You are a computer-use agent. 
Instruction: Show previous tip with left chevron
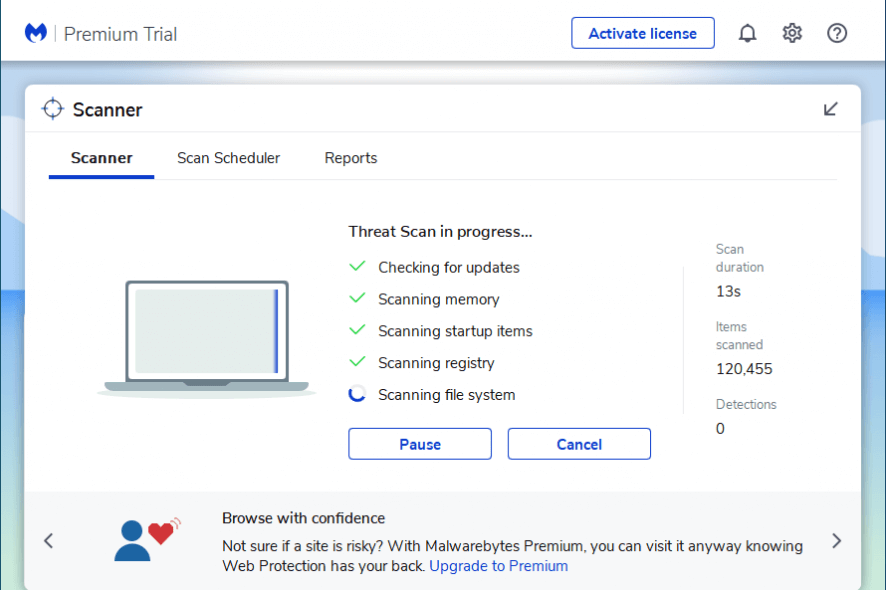[x=49, y=541]
